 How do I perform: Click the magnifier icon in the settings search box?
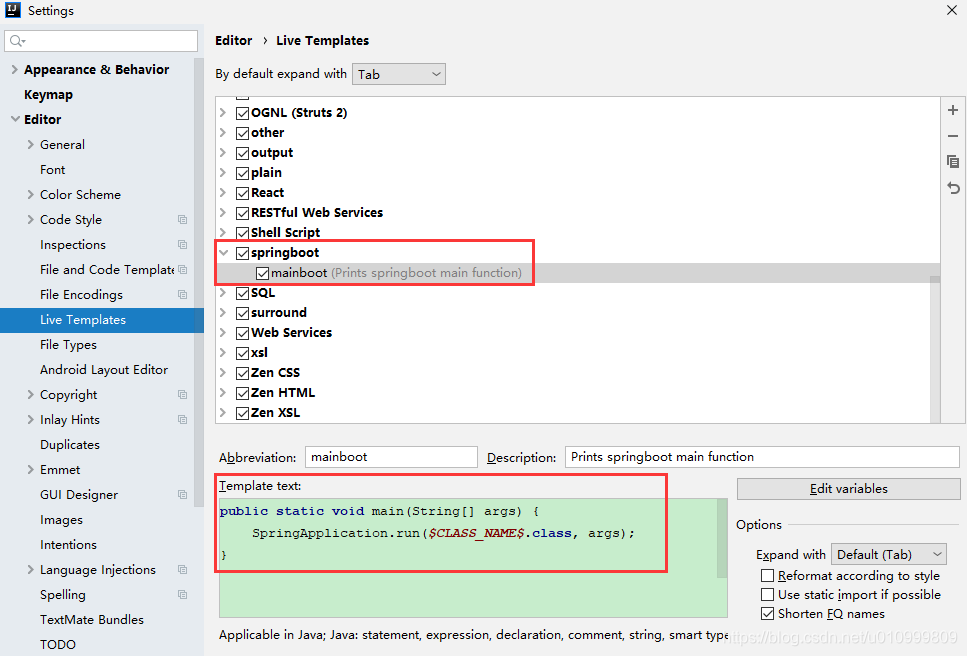[x=18, y=41]
